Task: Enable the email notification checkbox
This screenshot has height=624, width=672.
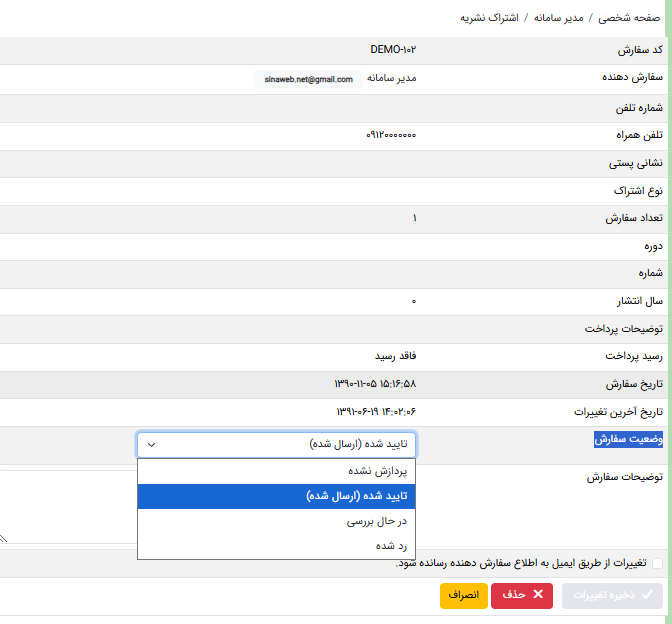Action: click(x=656, y=563)
